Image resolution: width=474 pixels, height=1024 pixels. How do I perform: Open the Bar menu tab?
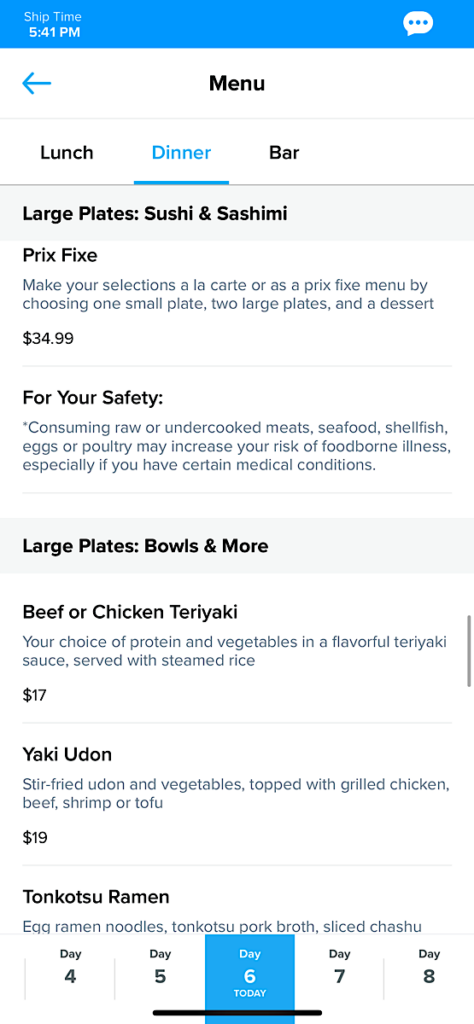tap(284, 153)
